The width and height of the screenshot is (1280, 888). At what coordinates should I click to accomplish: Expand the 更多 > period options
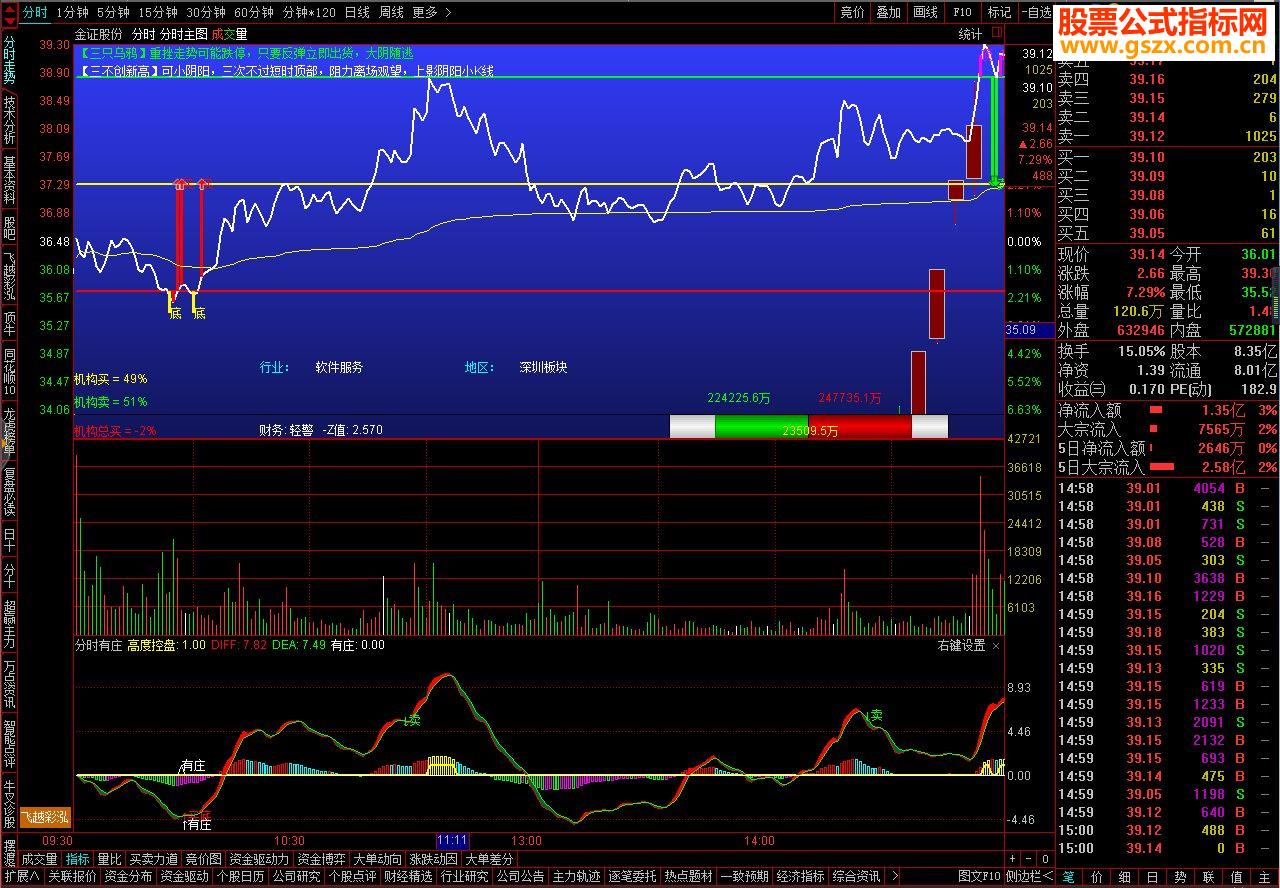pos(431,12)
